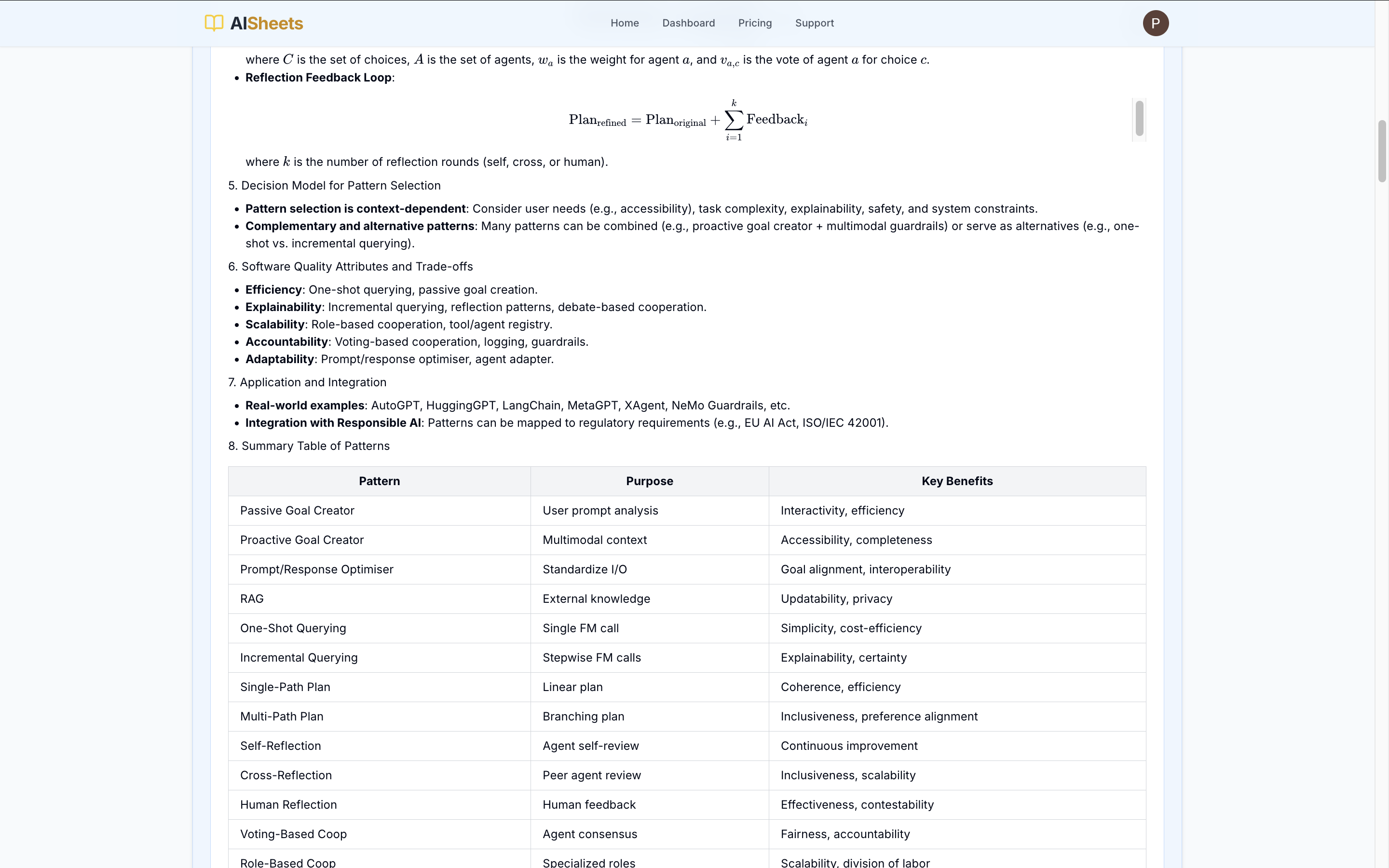Image resolution: width=1389 pixels, height=868 pixels.
Task: Click the Updatability, privacy cell
Action: pos(957,599)
